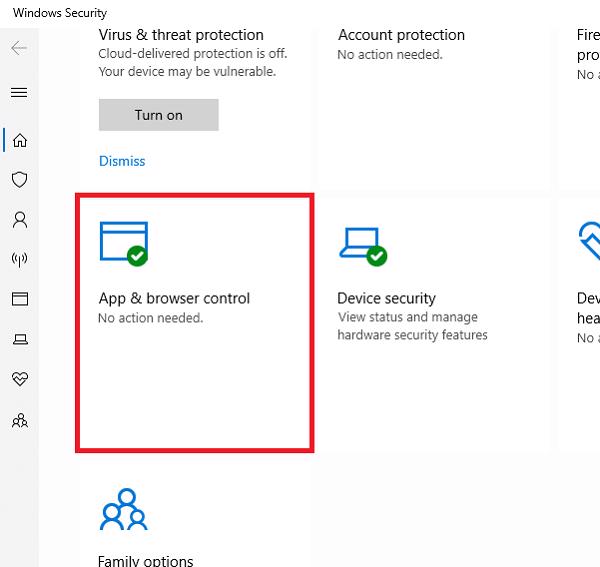600x567 pixels.
Task: Click the Turn on button
Action: click(x=159, y=115)
